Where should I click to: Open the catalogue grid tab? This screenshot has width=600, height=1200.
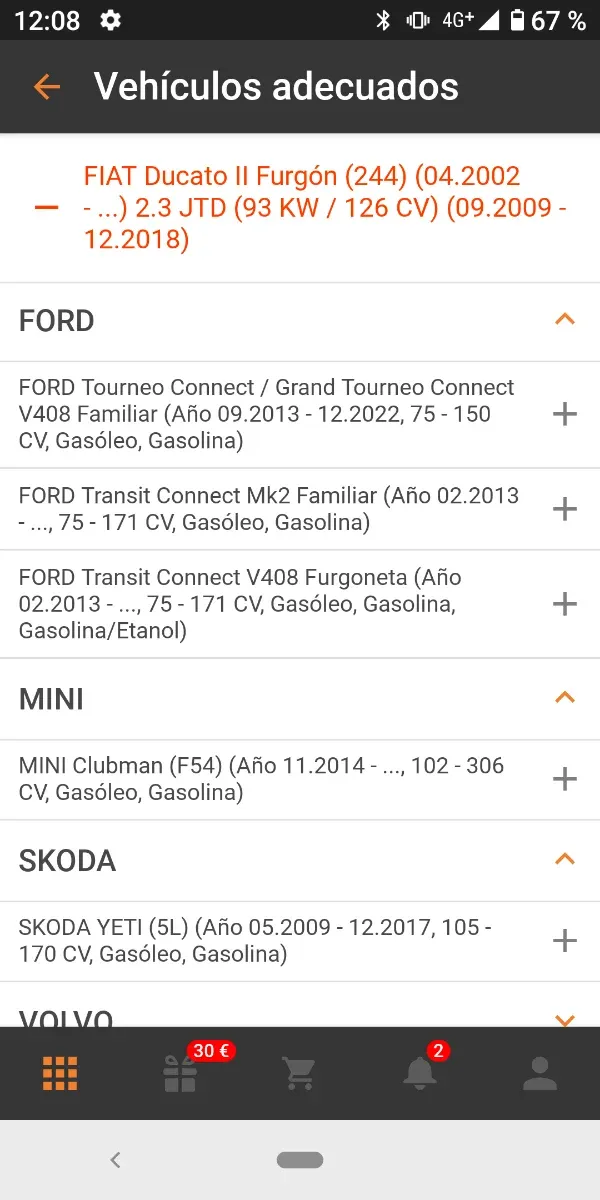[60, 1073]
